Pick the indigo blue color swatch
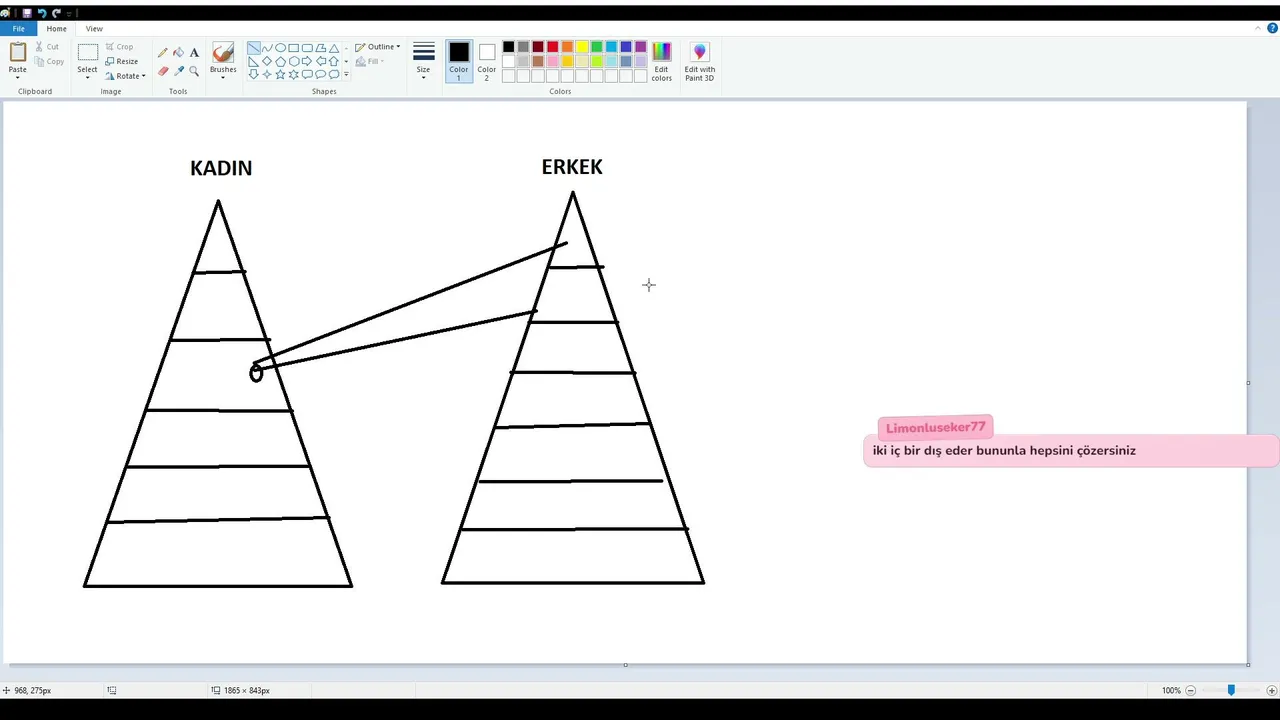Screen dimensions: 1280x720 coord(626,47)
